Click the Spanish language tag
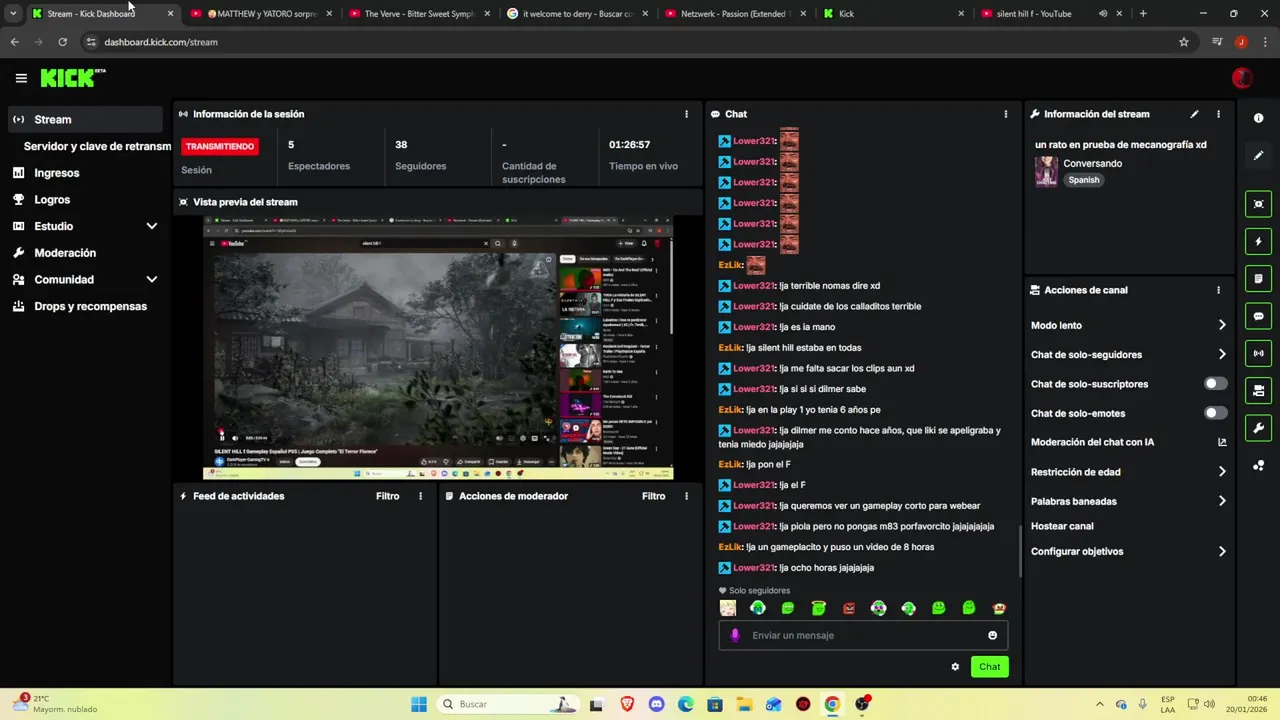Image resolution: width=1280 pixels, height=720 pixels. [x=1083, y=180]
